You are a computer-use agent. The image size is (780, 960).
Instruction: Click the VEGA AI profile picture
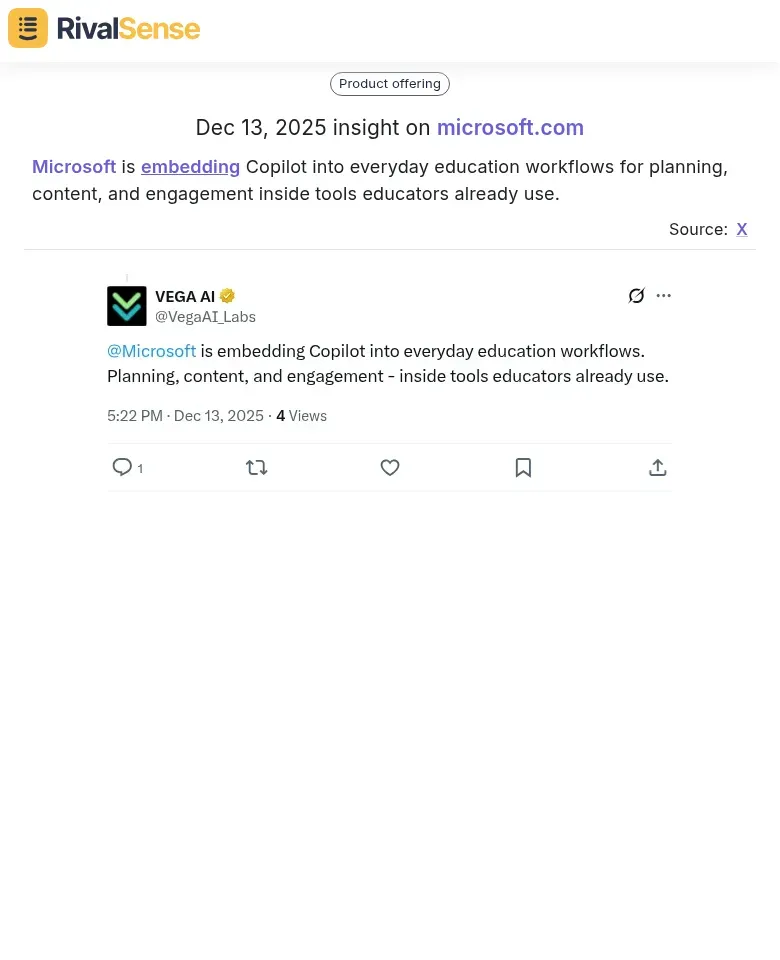tap(127, 306)
